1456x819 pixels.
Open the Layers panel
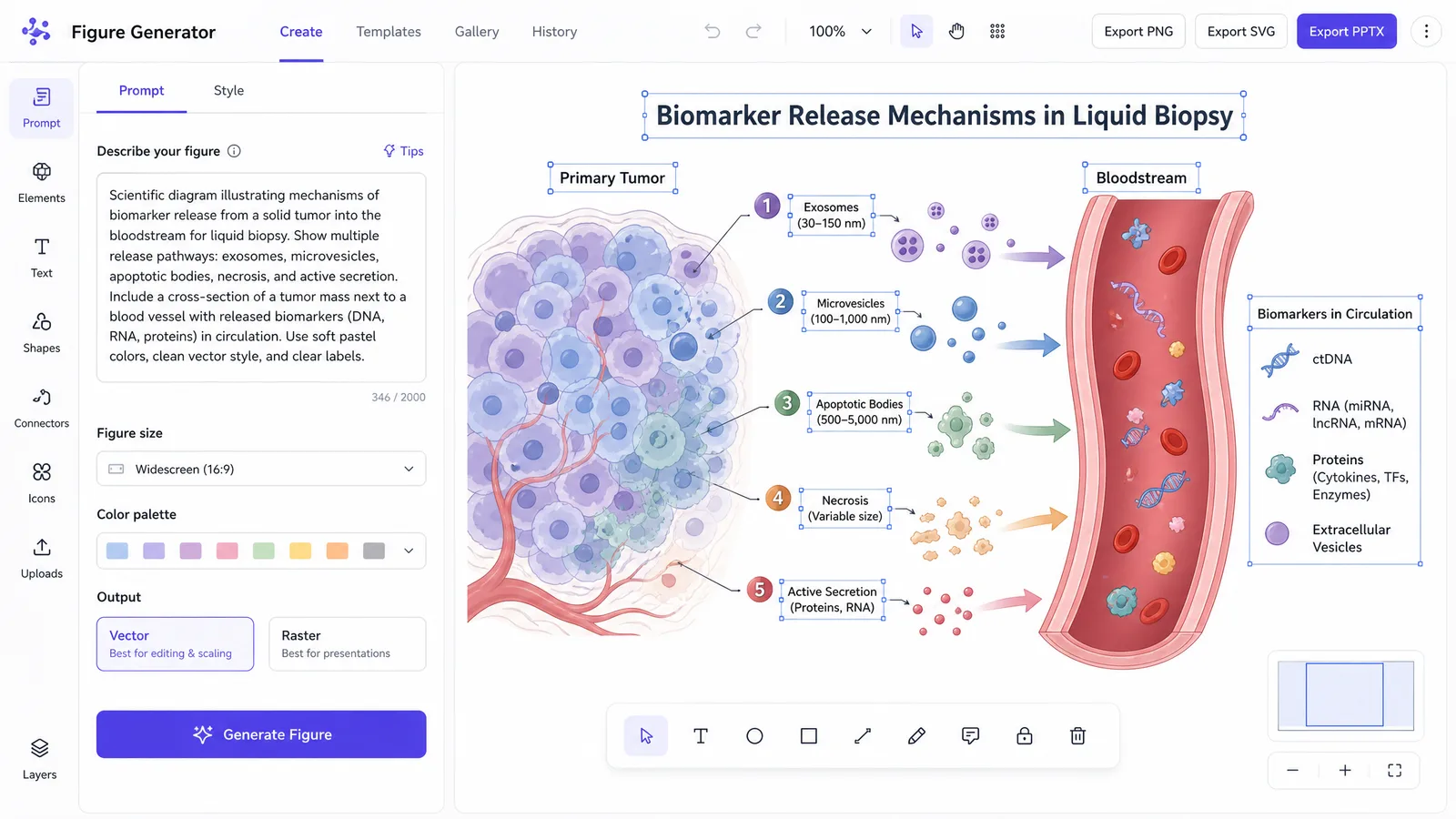[40, 759]
